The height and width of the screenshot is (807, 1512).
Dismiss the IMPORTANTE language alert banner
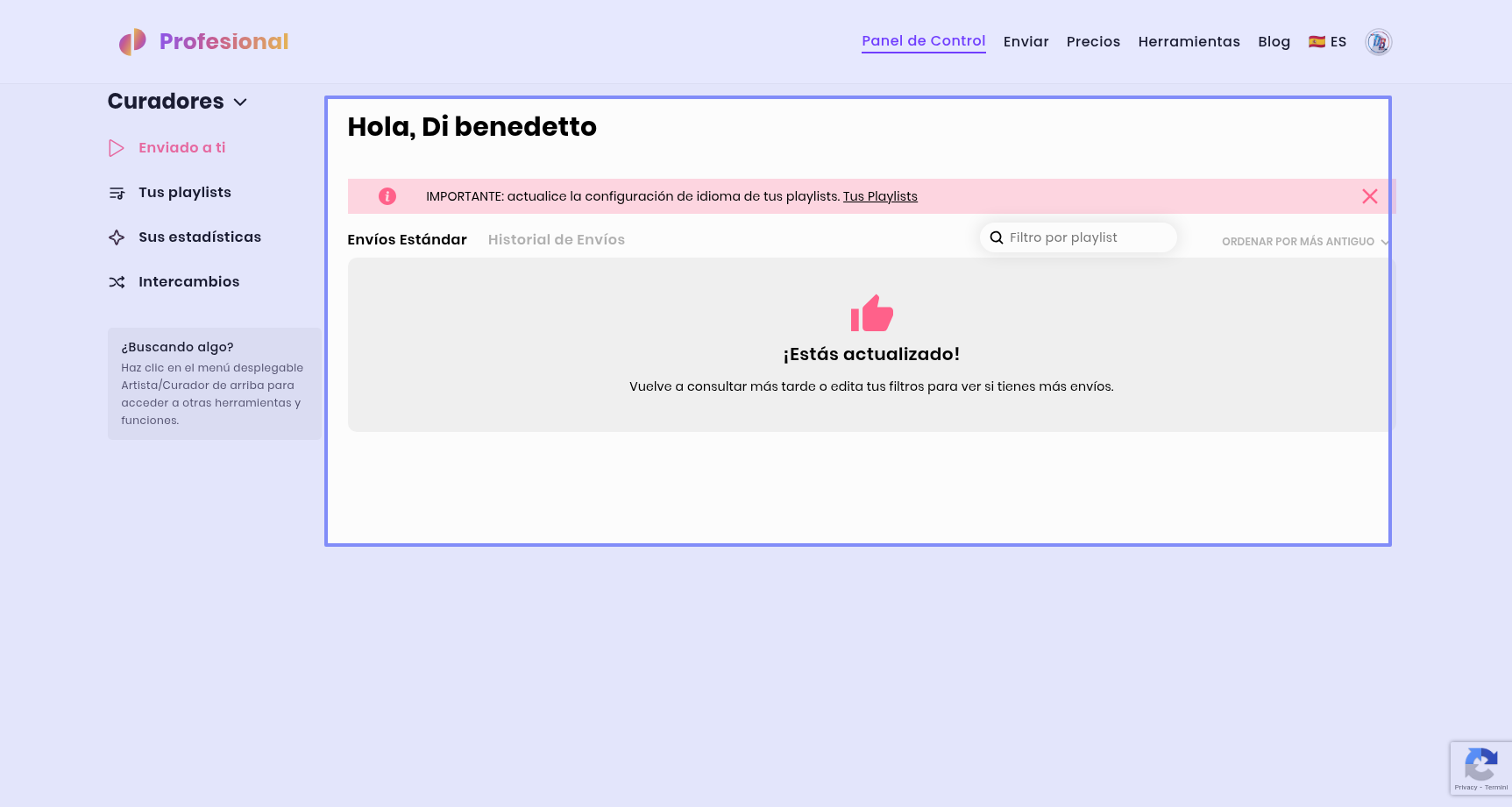click(1369, 196)
